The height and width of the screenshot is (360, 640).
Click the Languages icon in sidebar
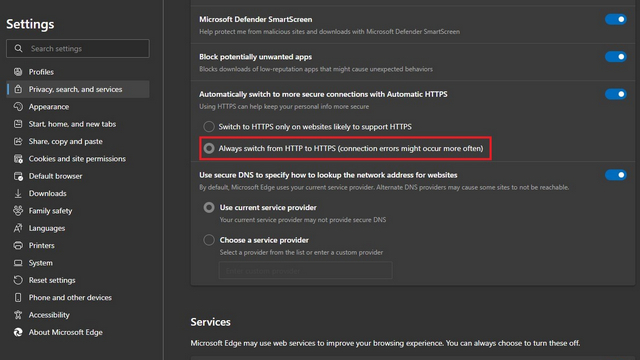18,228
